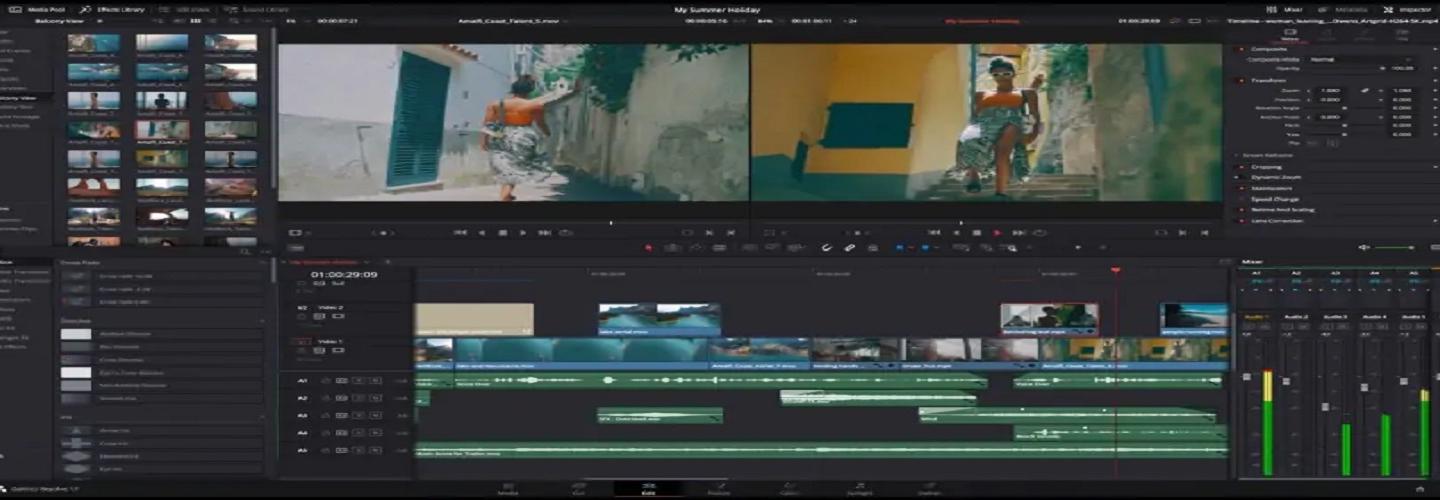Jump to first frame in source viewer
1440x500 pixels.
tap(460, 233)
